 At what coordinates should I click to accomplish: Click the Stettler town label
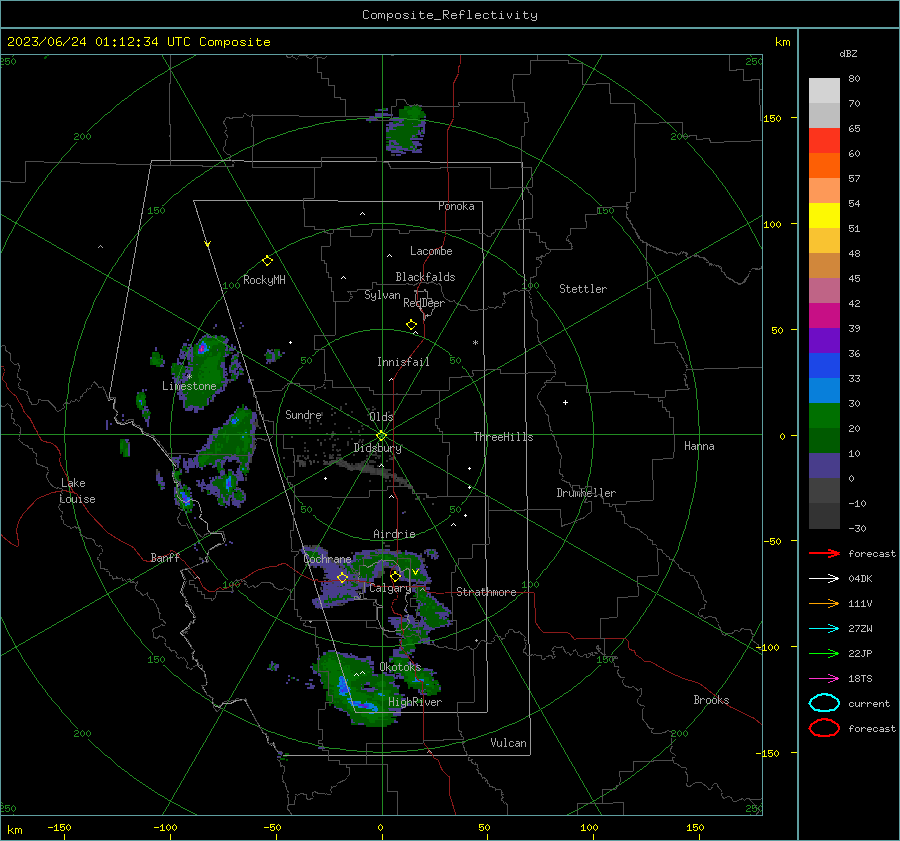point(583,289)
